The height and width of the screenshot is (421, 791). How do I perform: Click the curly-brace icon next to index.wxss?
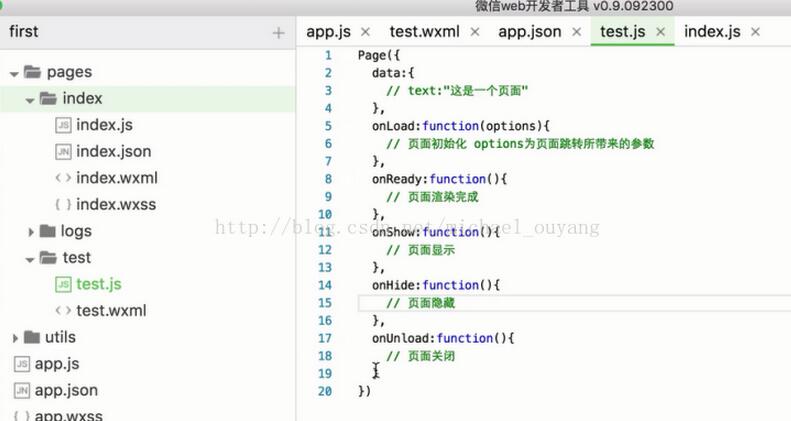[x=63, y=205]
